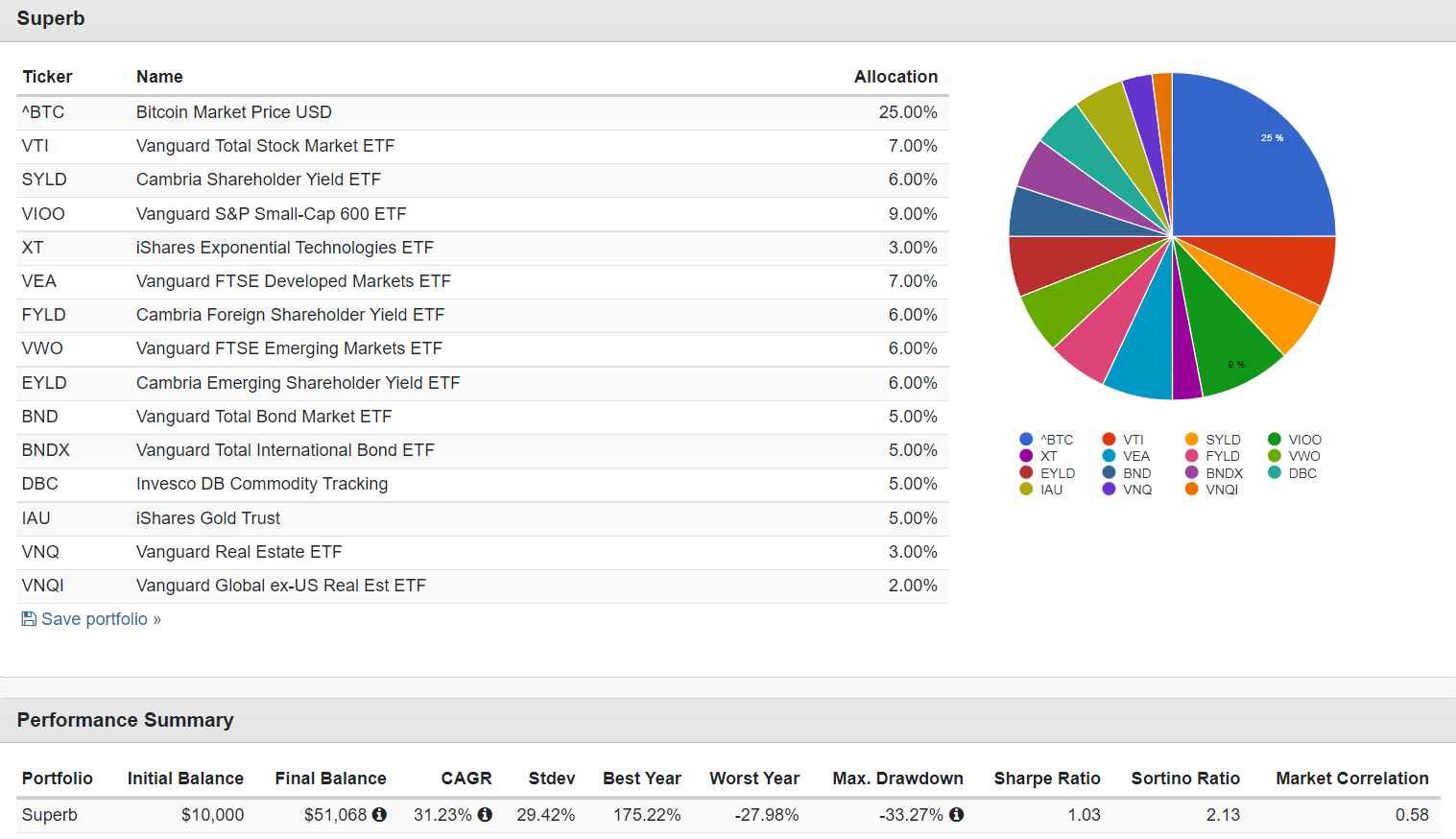The height and width of the screenshot is (839, 1456).
Task: Click the 2.13 Sortino Ratio value
Action: coord(1223,815)
